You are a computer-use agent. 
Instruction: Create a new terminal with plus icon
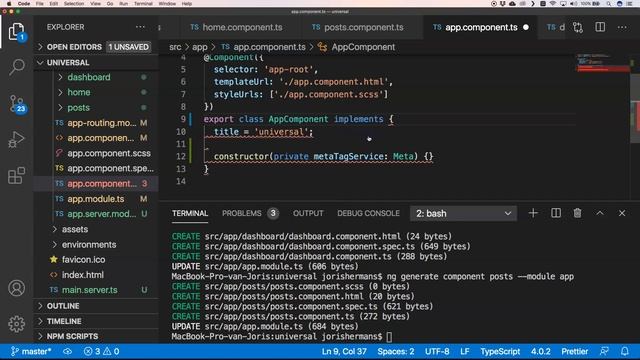point(533,213)
